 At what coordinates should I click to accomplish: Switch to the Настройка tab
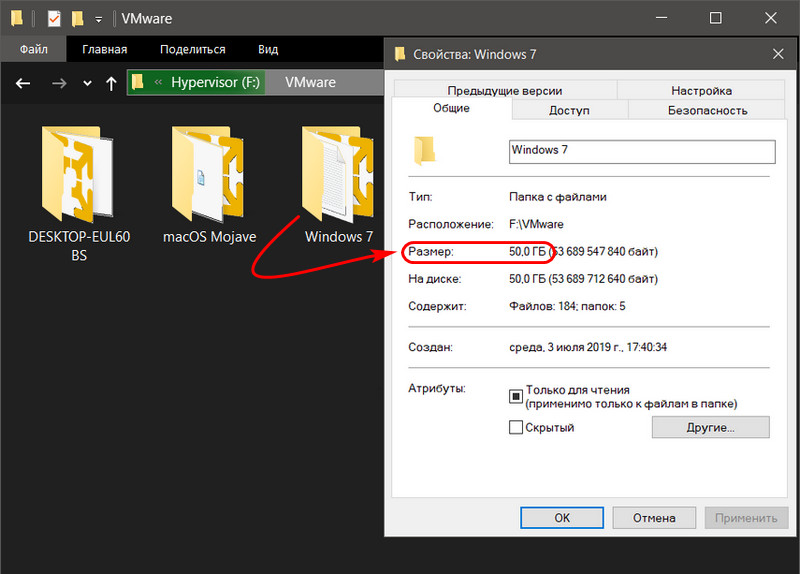click(x=702, y=90)
